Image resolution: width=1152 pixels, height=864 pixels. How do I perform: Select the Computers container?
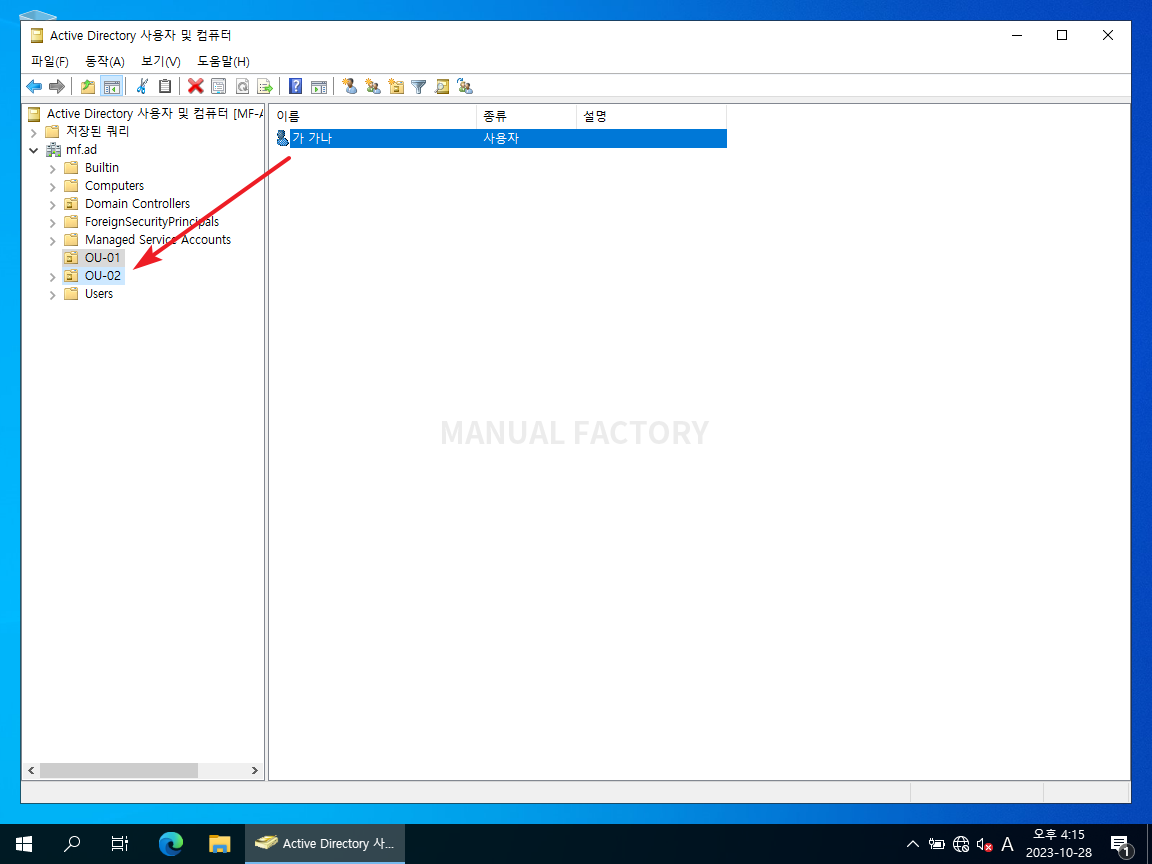(x=114, y=186)
